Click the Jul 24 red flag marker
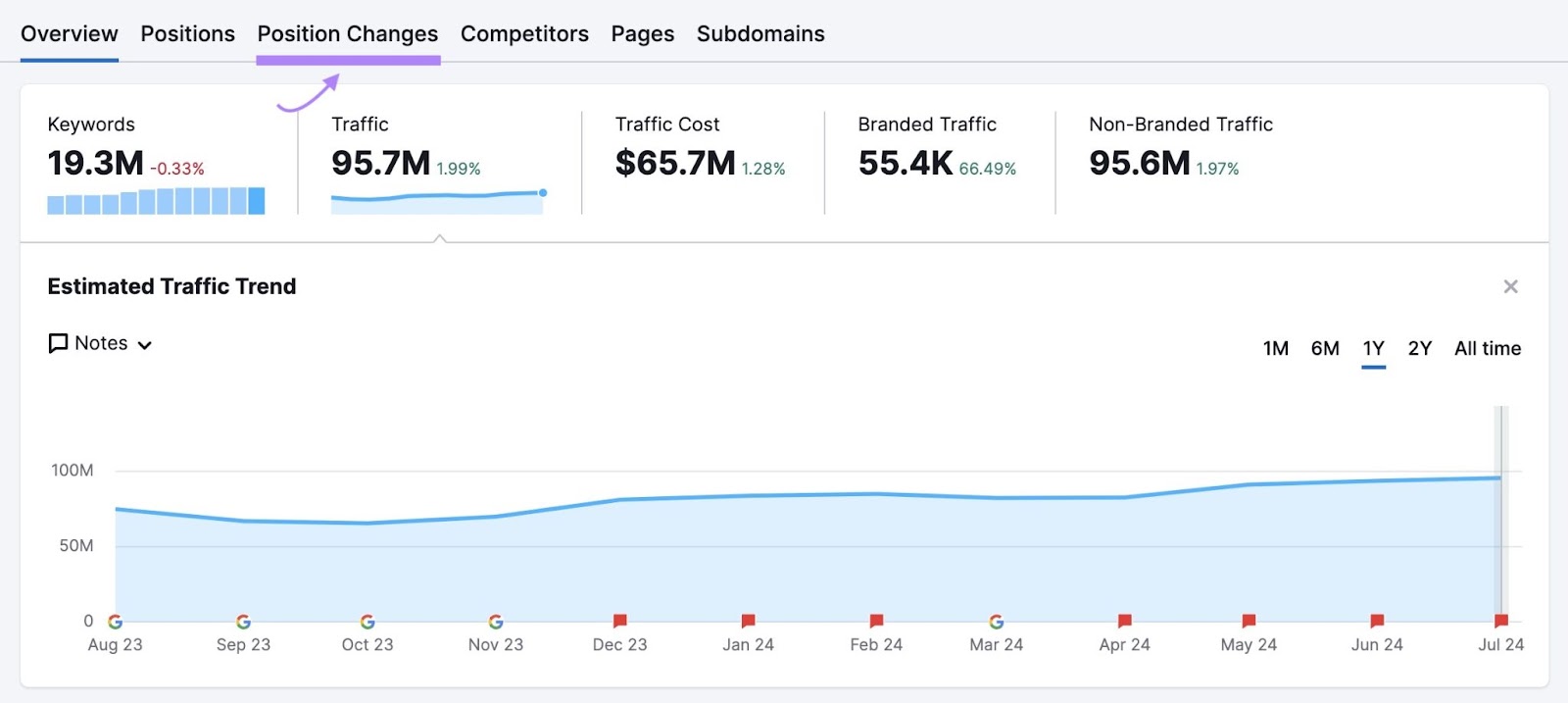 1500,621
